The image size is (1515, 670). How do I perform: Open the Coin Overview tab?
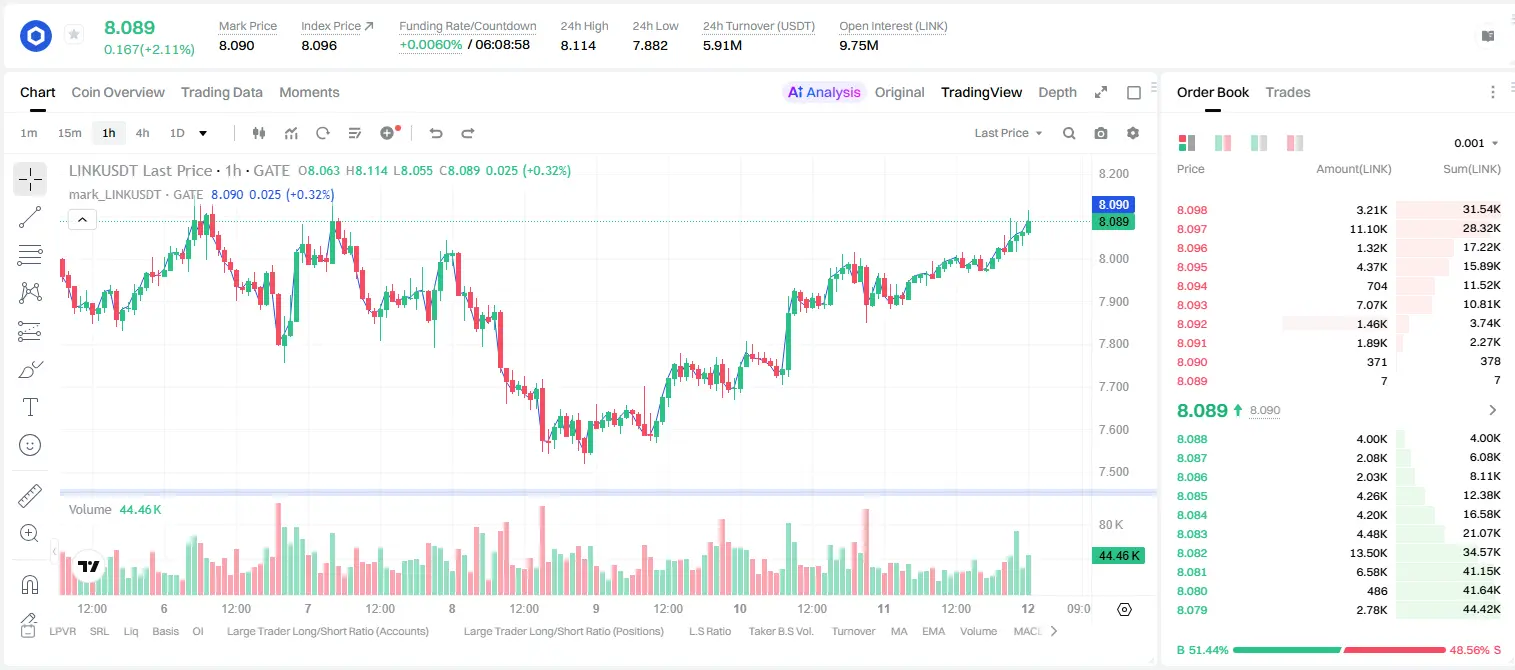tap(118, 92)
